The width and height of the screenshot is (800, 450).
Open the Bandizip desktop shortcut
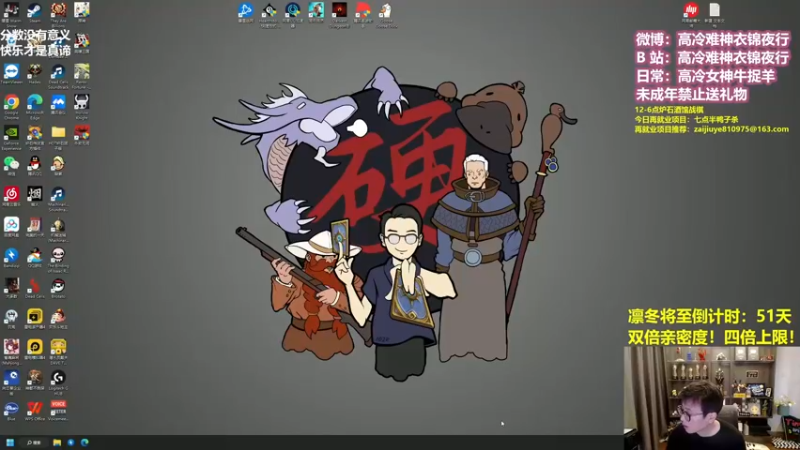tap(11, 258)
